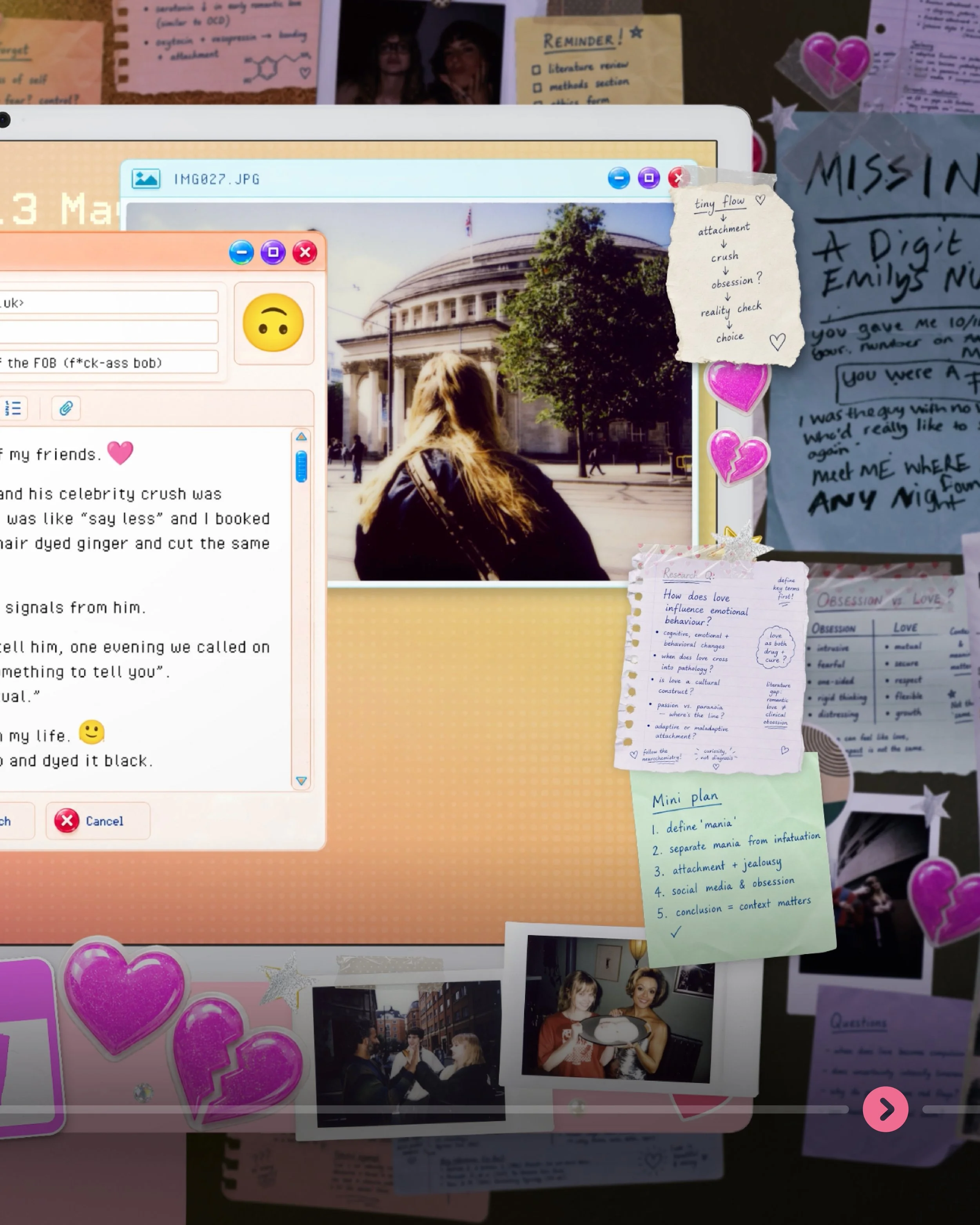Image resolution: width=980 pixels, height=1225 pixels.
Task: Close the IMG027.JPG window
Action: (678, 178)
